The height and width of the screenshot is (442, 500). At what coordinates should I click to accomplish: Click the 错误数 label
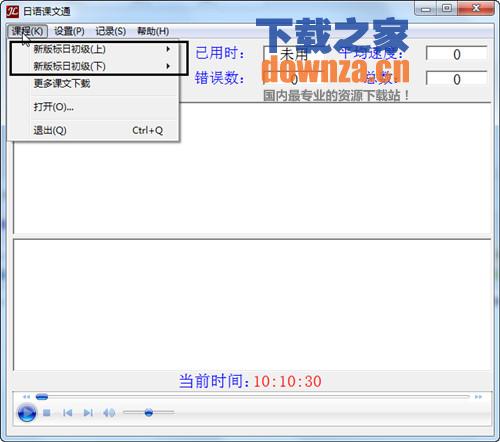(x=220, y=78)
